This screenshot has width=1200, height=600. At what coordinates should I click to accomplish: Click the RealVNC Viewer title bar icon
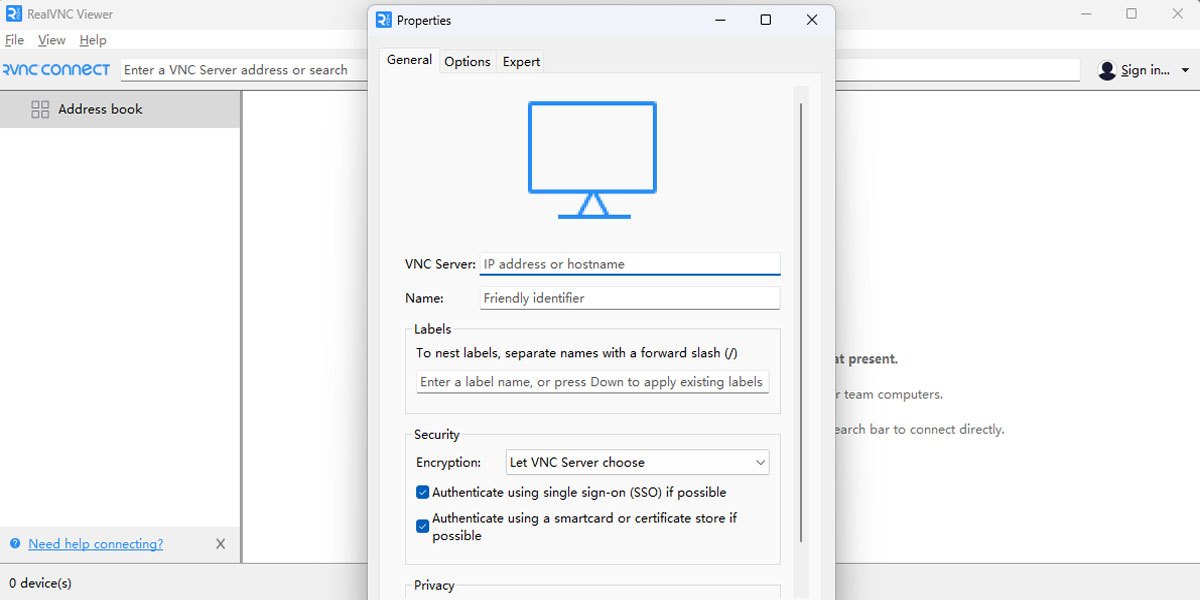[14, 14]
